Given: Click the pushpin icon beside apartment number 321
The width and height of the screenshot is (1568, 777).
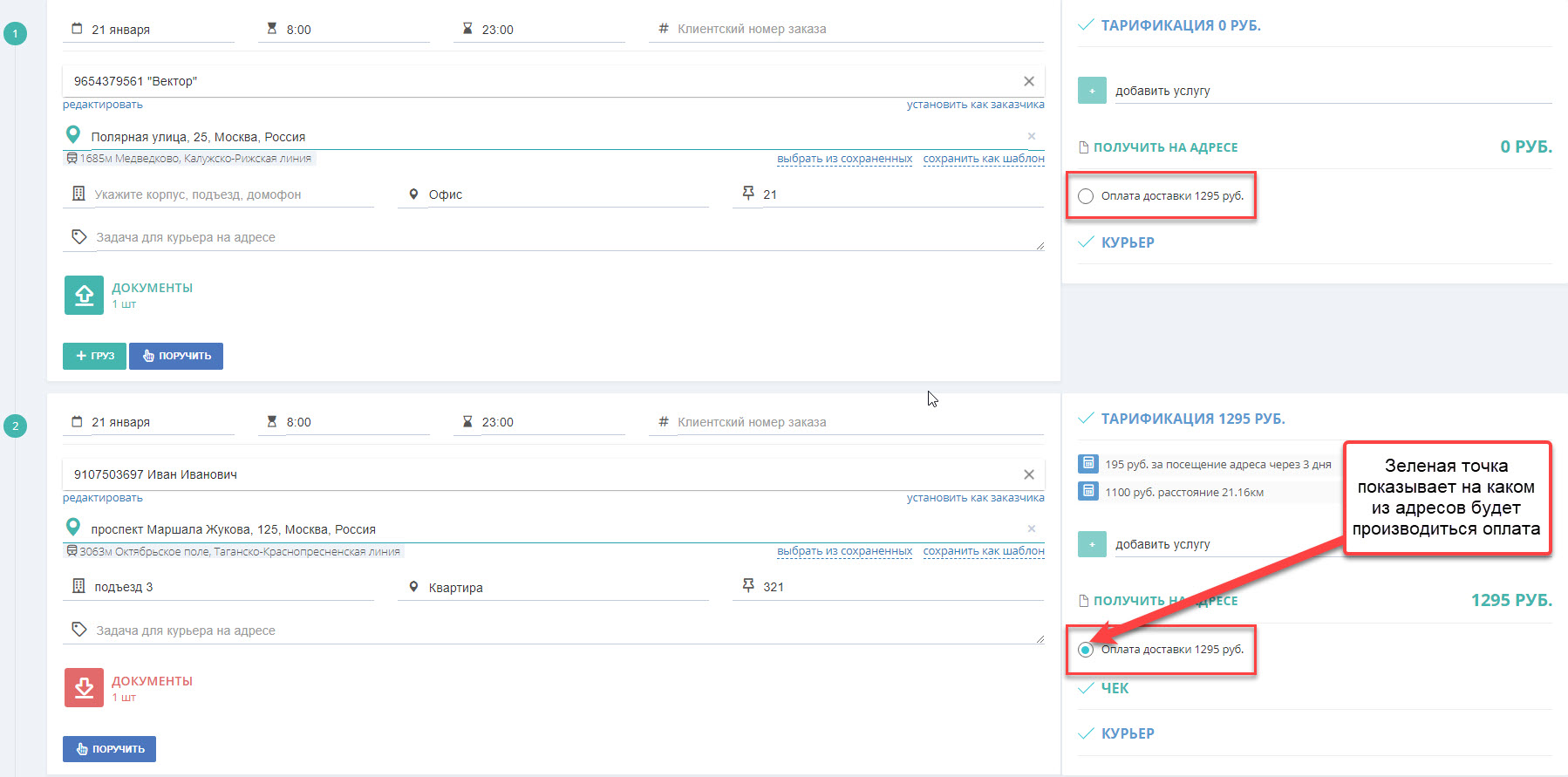Looking at the screenshot, I should click(x=748, y=585).
